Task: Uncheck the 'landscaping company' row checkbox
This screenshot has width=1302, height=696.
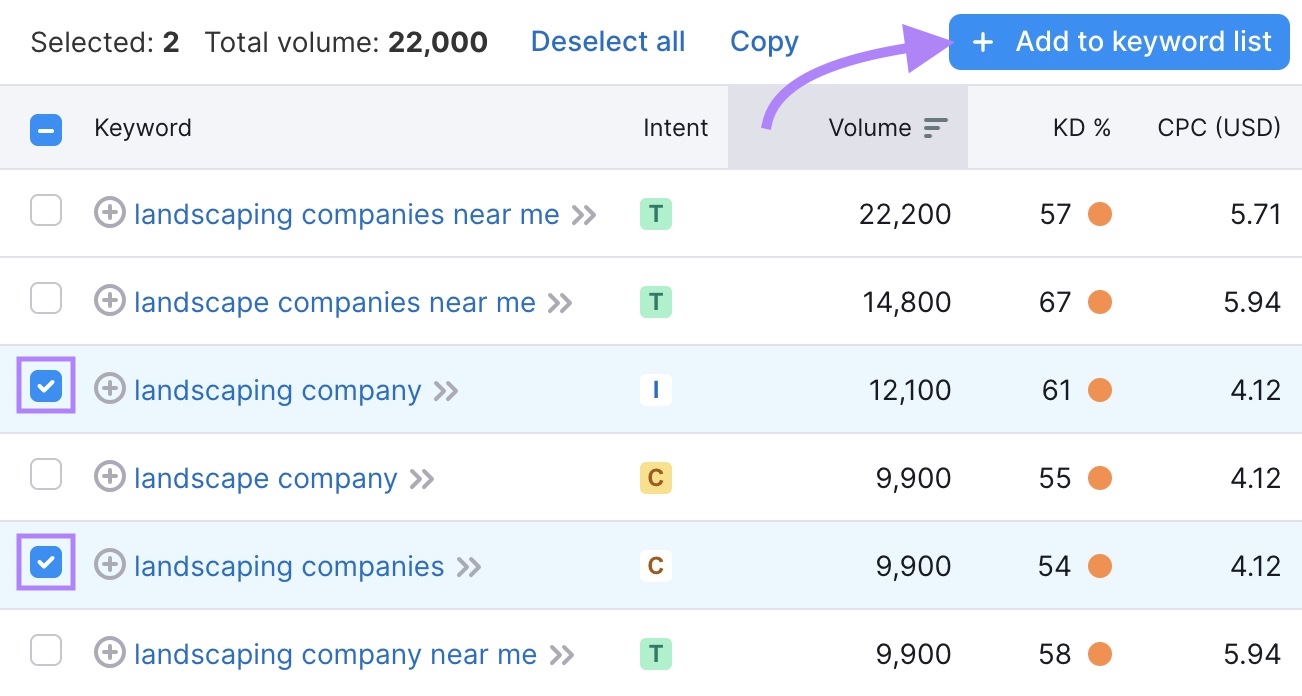Action: tap(46, 387)
